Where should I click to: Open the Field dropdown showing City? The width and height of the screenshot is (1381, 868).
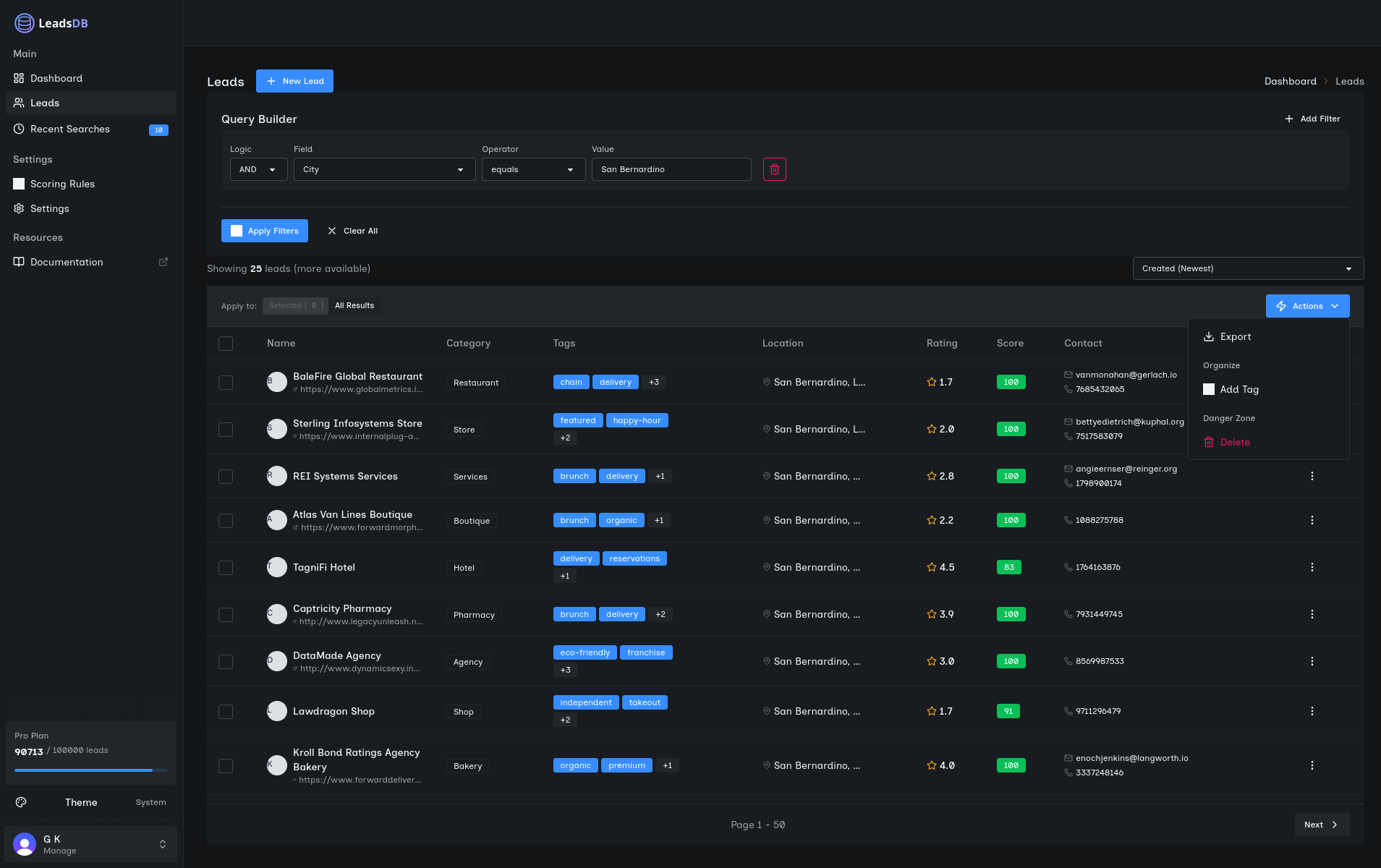click(383, 169)
